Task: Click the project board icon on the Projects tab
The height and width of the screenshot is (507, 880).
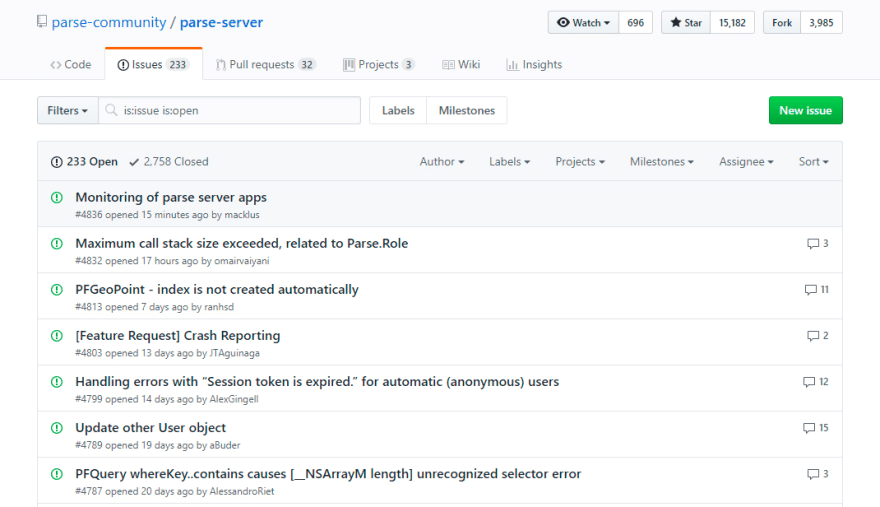Action: point(349,65)
